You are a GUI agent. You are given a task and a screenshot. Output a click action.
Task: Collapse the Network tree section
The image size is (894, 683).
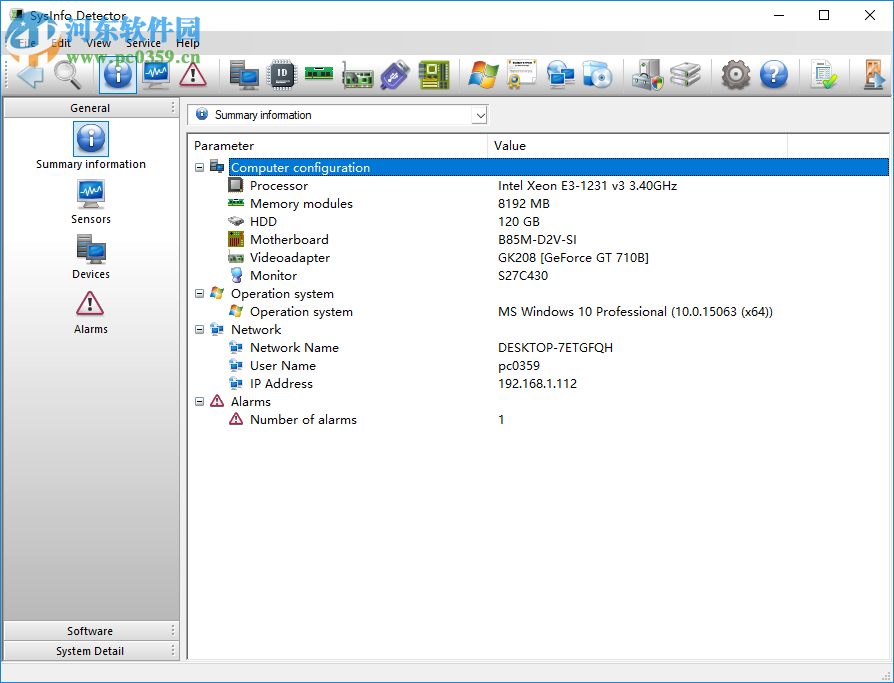click(x=200, y=330)
